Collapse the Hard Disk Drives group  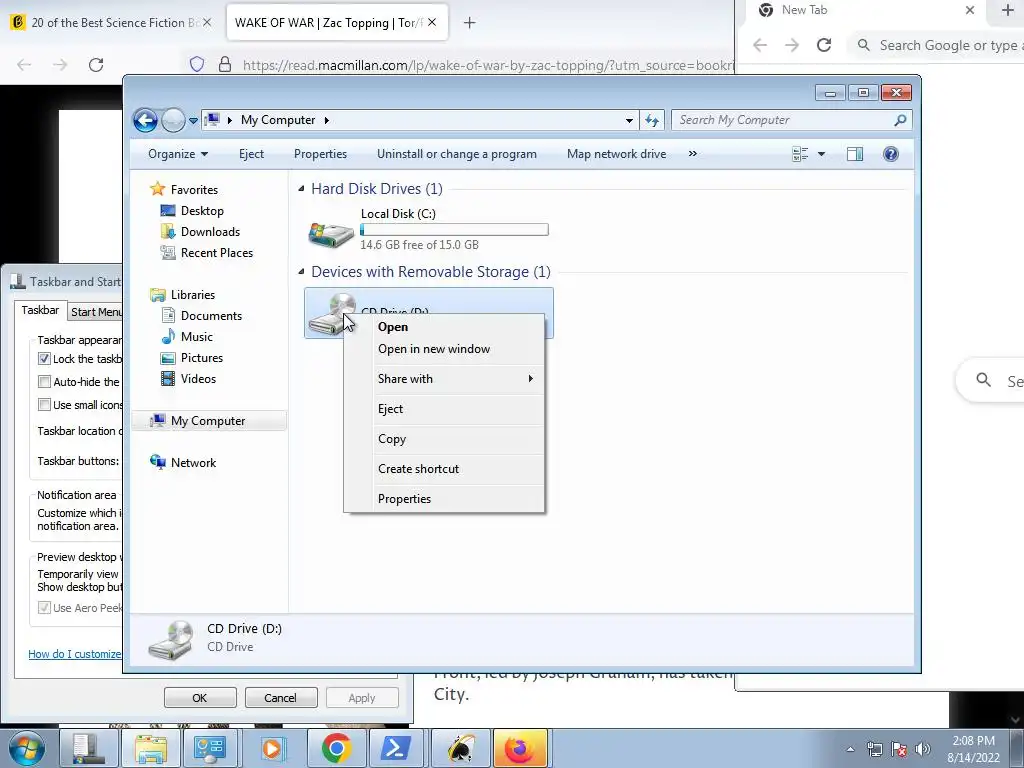[x=301, y=189]
